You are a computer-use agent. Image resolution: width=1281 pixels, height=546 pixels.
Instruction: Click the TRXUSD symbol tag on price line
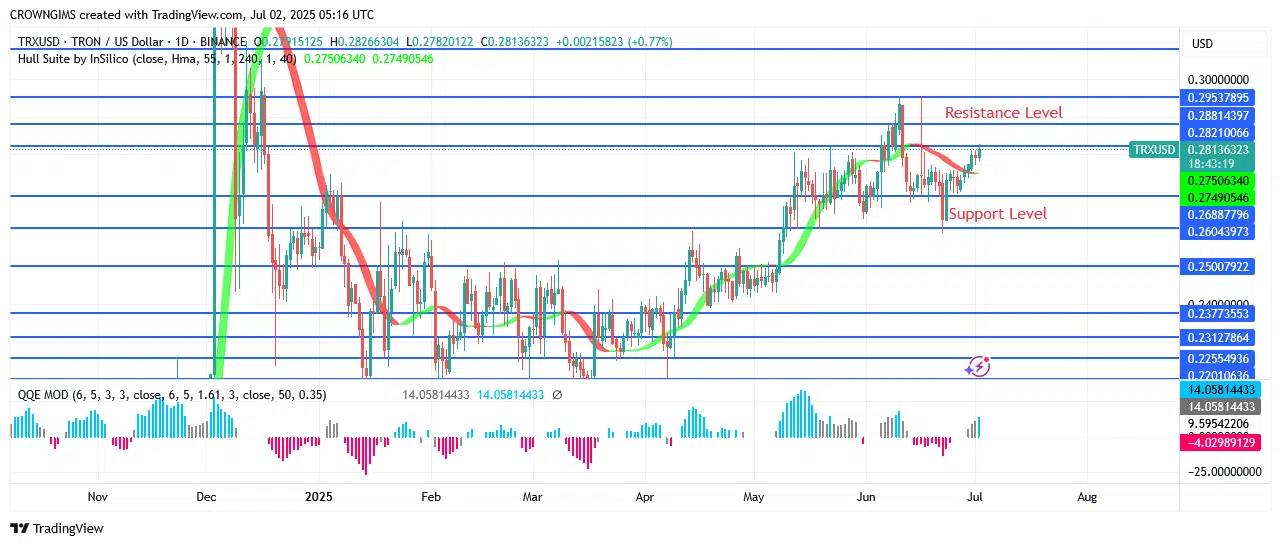[1153, 150]
